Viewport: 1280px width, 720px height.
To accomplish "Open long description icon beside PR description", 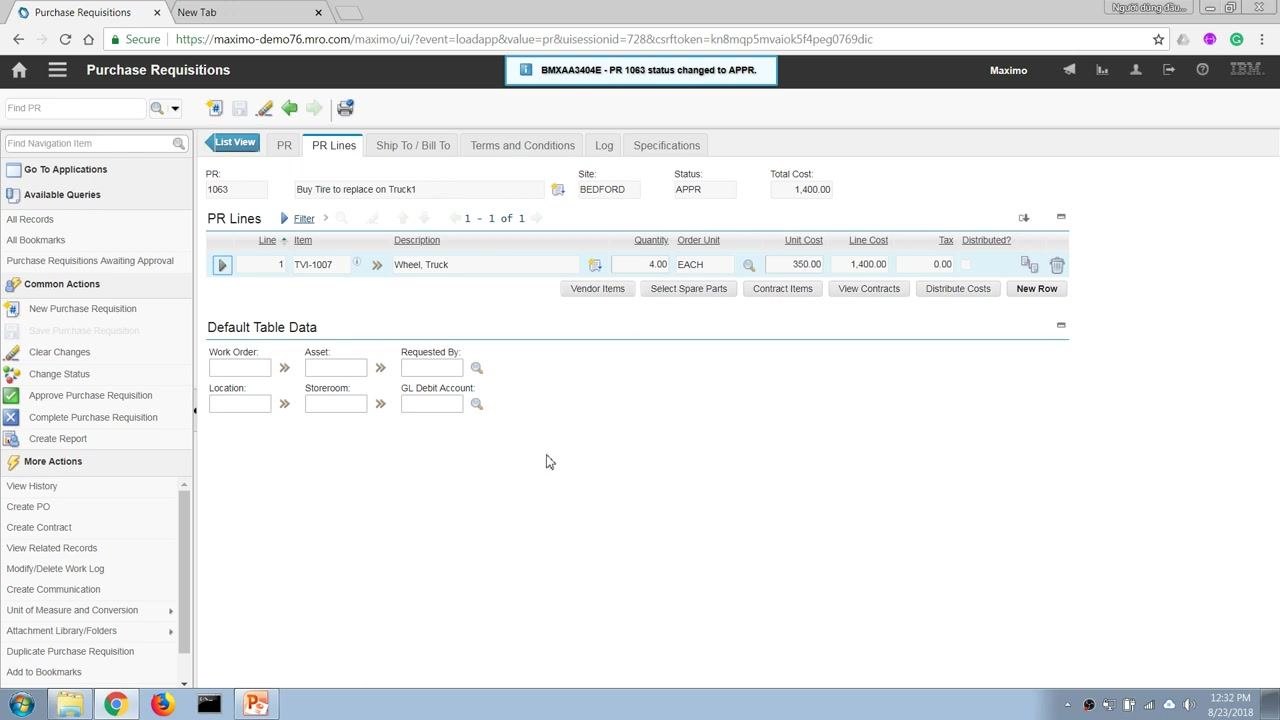I will (558, 189).
